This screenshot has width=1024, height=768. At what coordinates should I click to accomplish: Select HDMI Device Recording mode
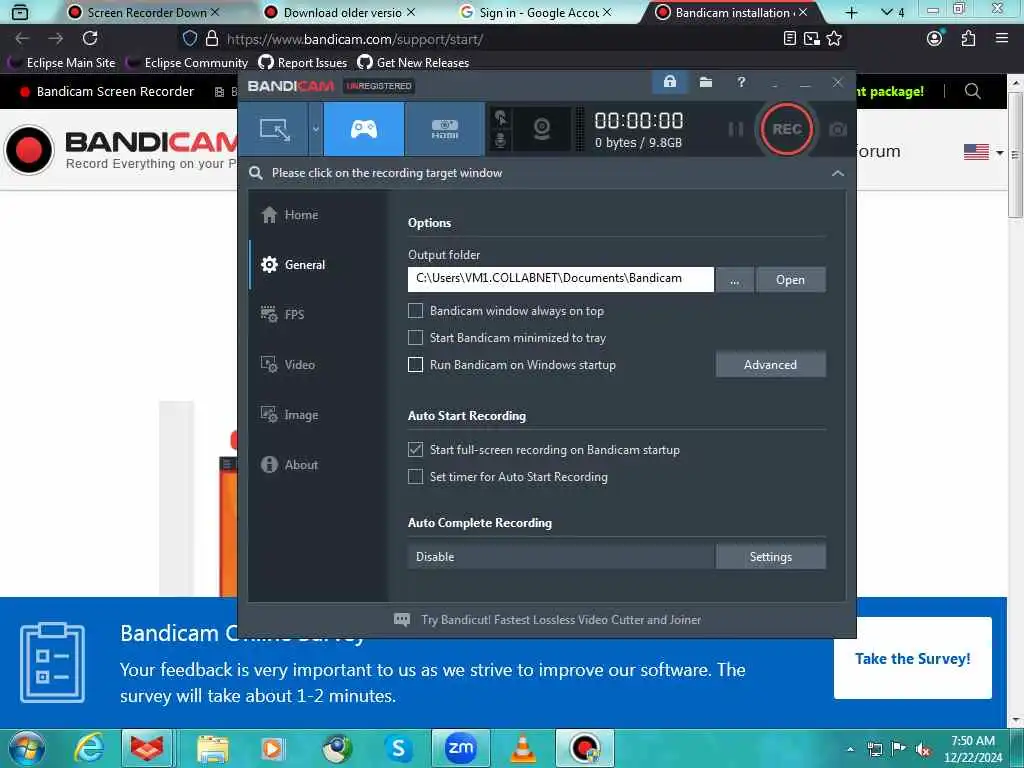coord(445,129)
